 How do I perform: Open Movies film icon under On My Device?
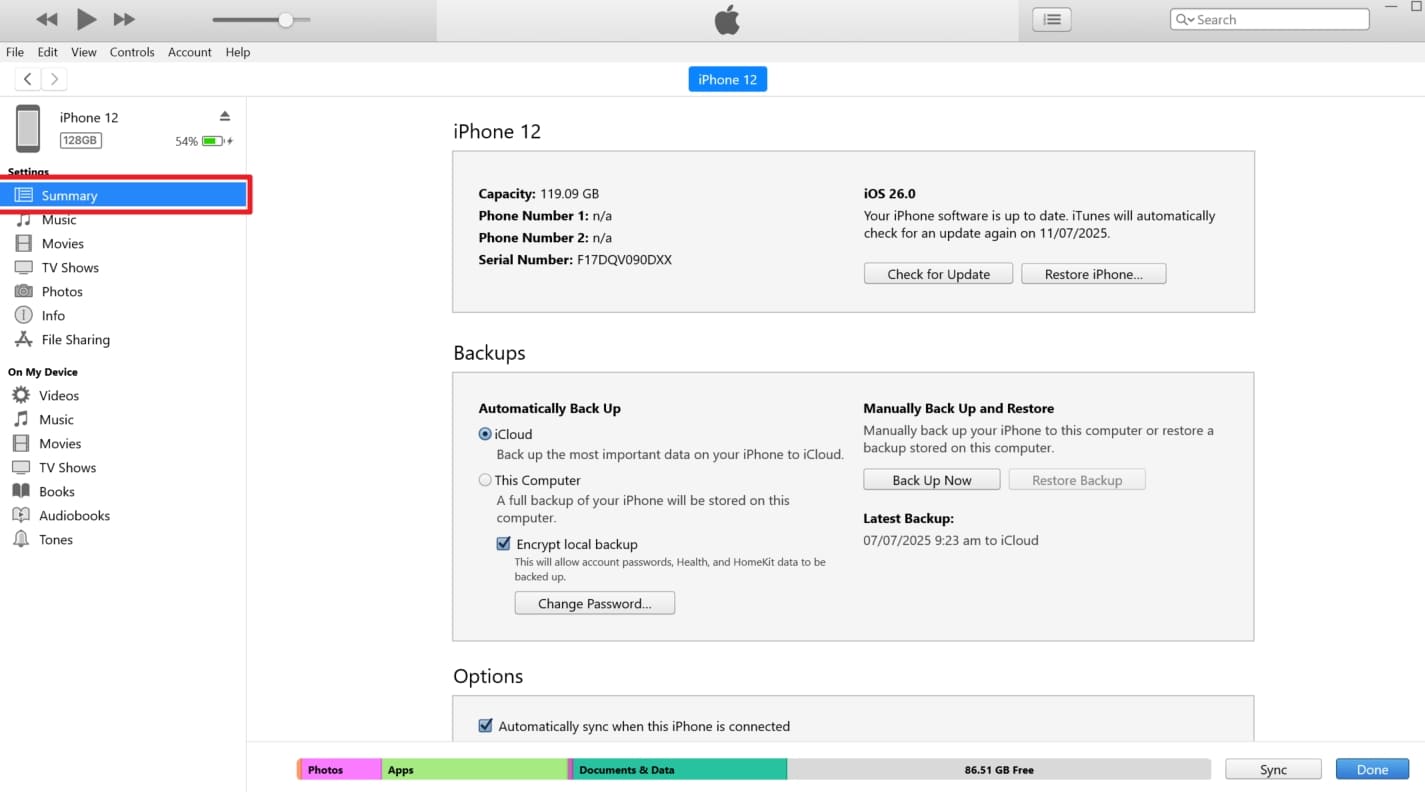21,443
